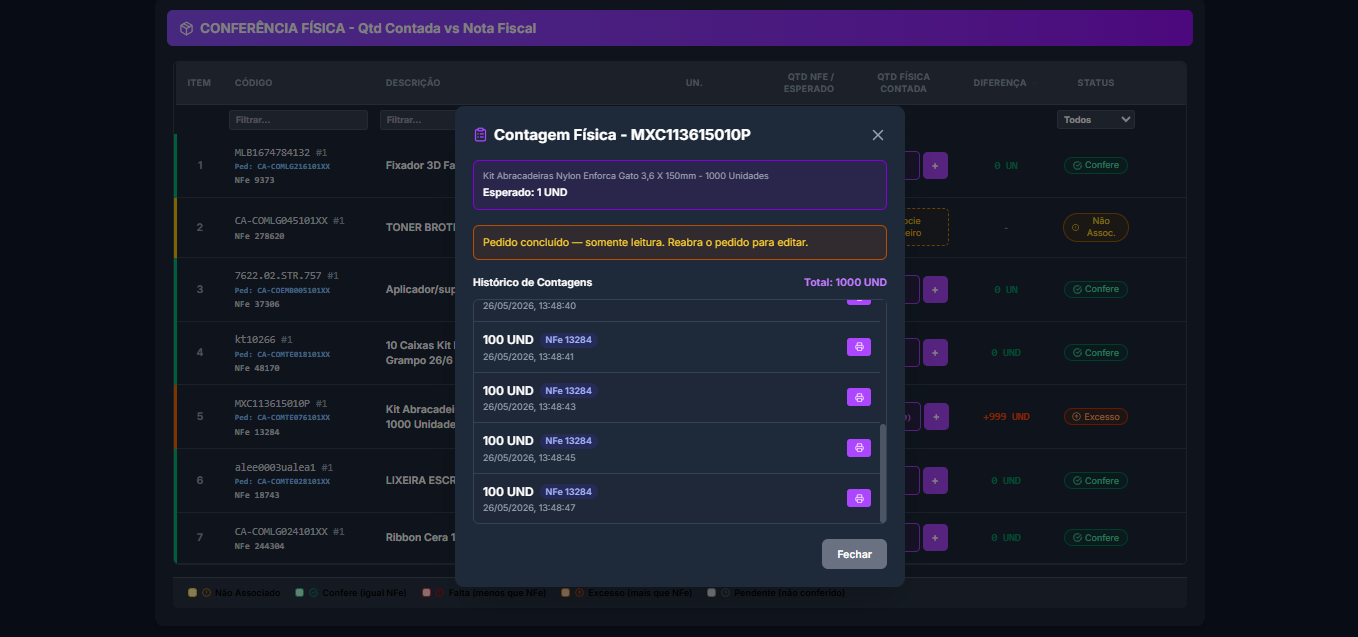Click the history list scrollbar thumb
This screenshot has height=637, width=1358.
click(x=882, y=472)
